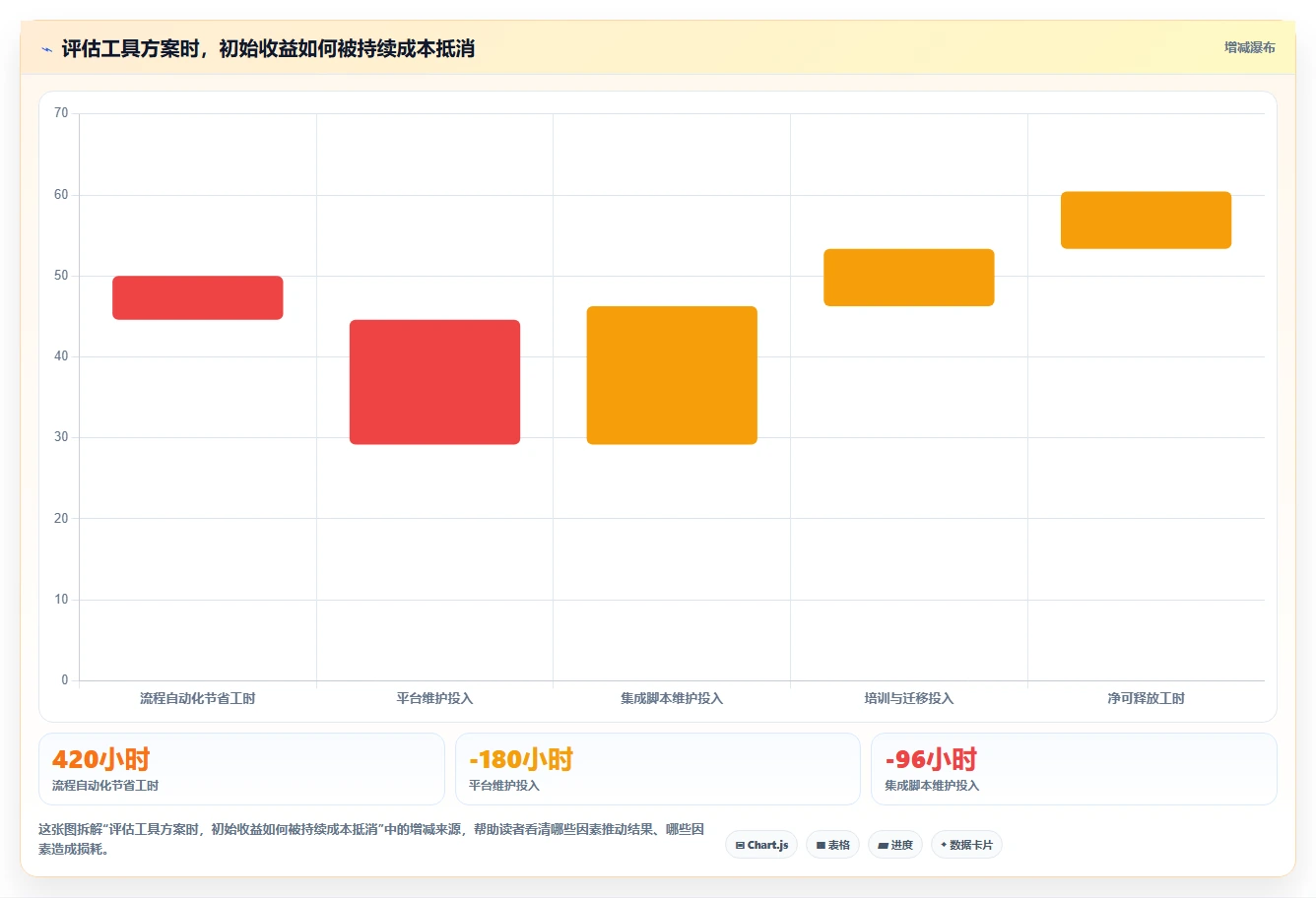The height and width of the screenshot is (898, 1316).
Task: Click the x-axis label 流程自动化节省工时
Action: 198,698
